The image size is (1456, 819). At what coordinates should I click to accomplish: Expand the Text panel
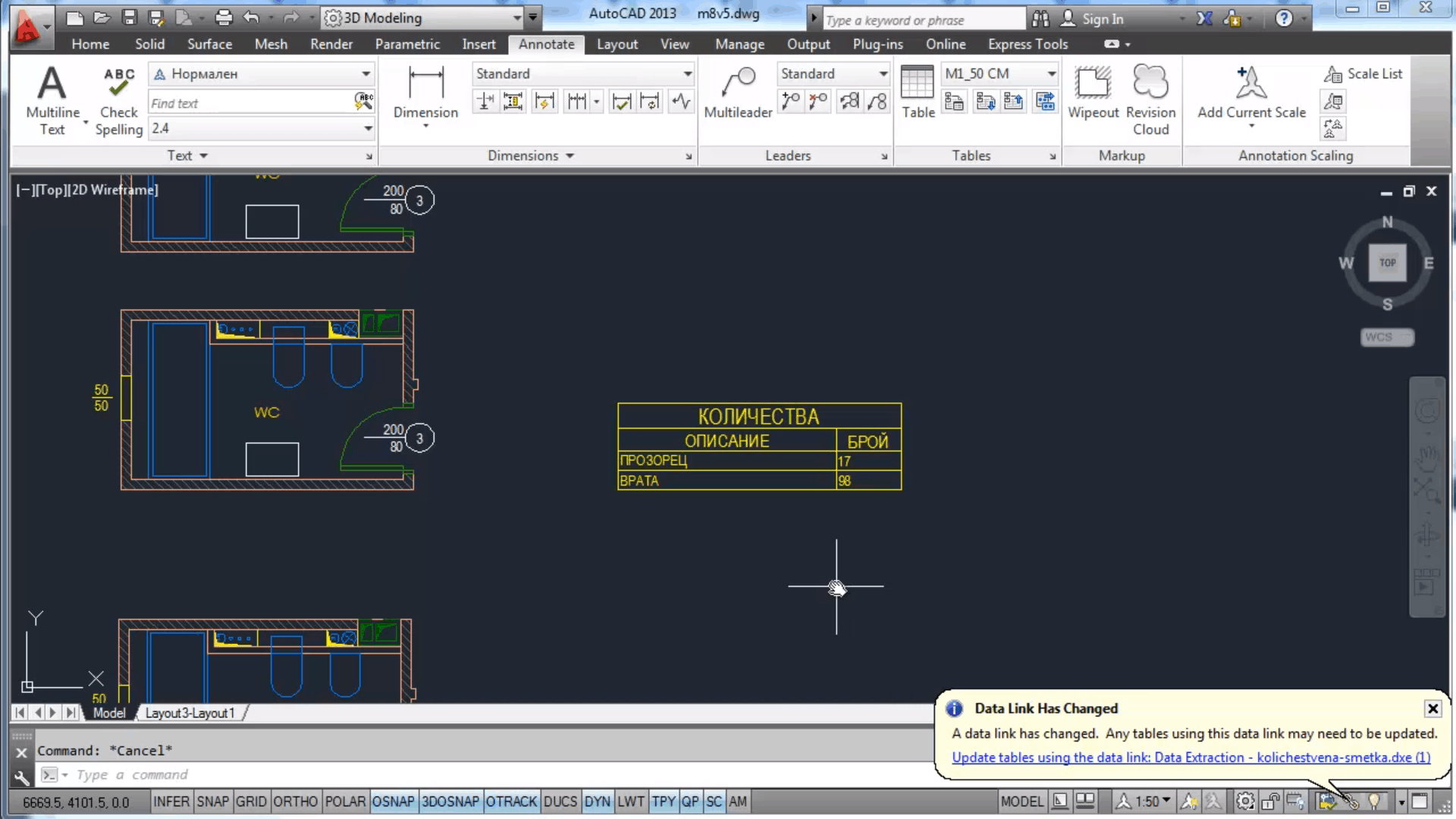tap(187, 155)
